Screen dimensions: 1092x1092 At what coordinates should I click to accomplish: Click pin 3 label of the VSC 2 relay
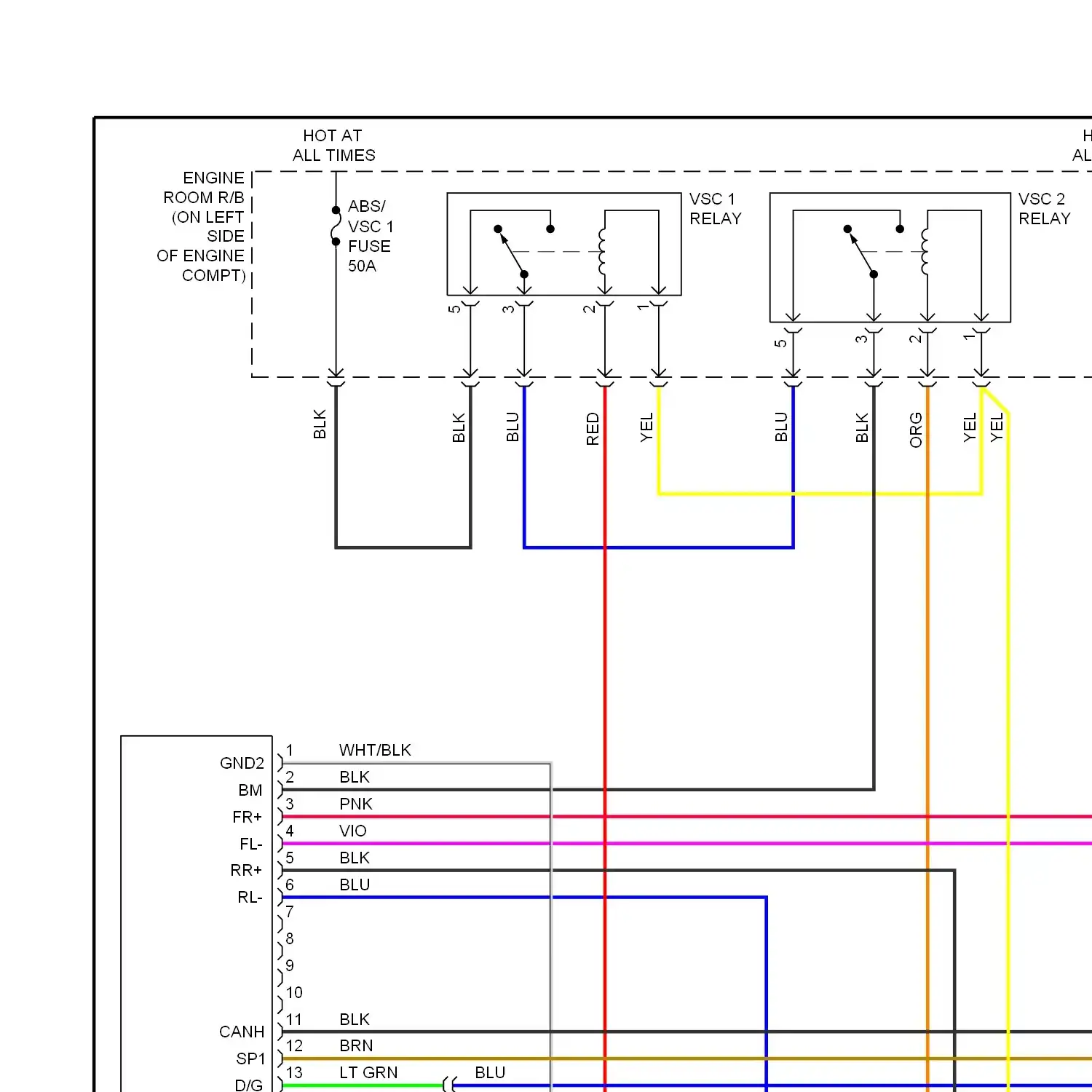[x=861, y=339]
